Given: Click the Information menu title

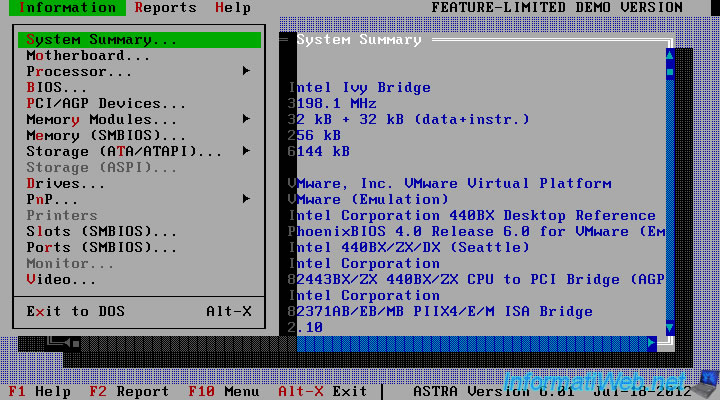Looking at the screenshot, I should coord(68,8).
